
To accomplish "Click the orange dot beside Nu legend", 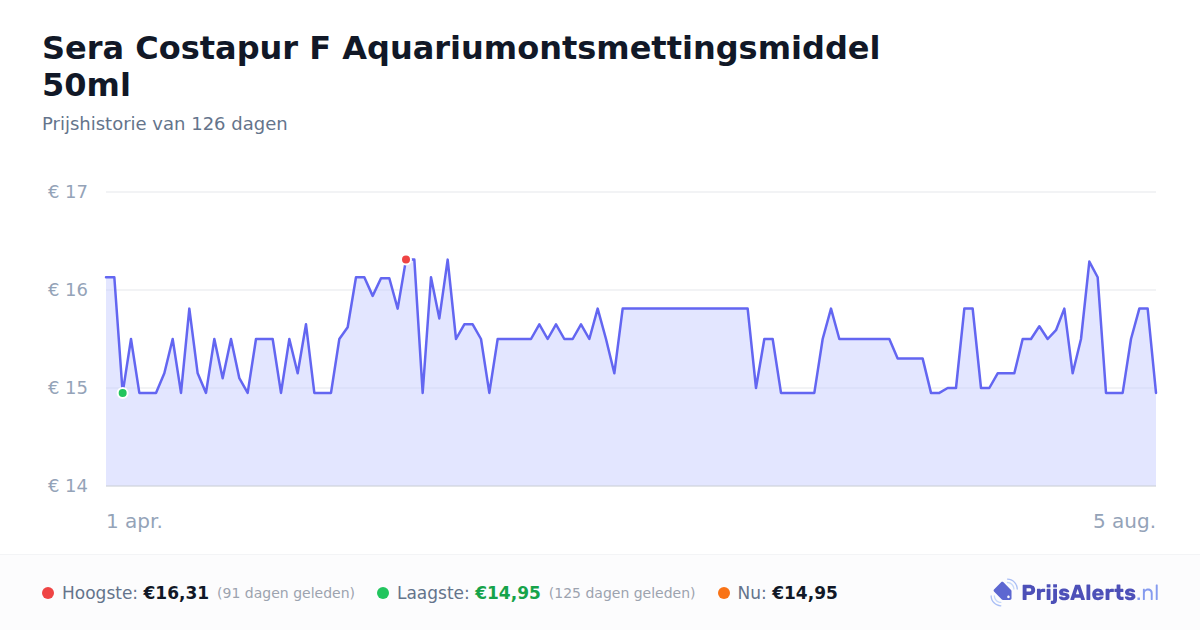I will point(724,593).
